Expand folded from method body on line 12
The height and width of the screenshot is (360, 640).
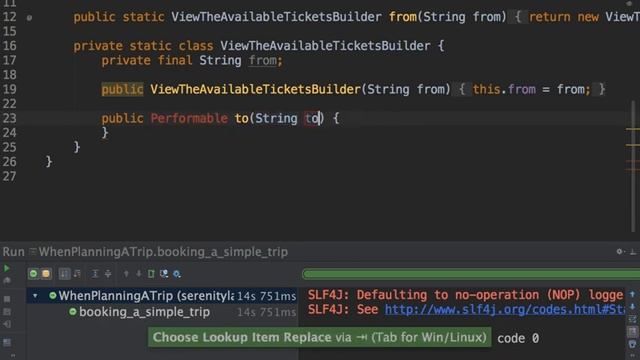pos(518,17)
